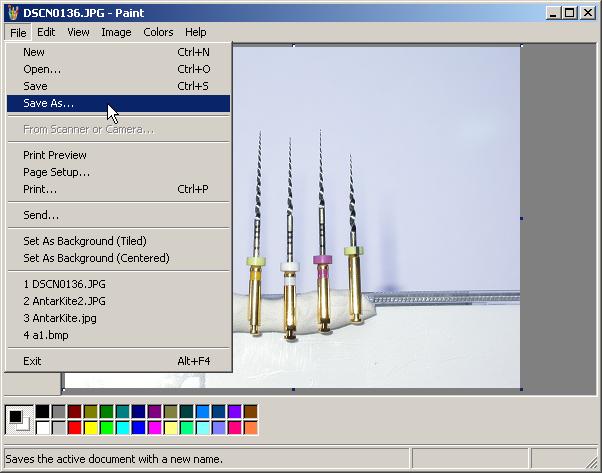
Task: Click the Paint application icon in title bar
Action: (13, 13)
